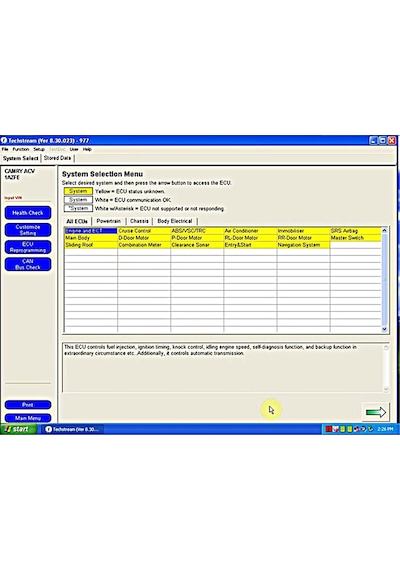This screenshot has width=400, height=570.
Task: Select the ABS/VSC/TRC system
Action: pyautogui.click(x=197, y=231)
